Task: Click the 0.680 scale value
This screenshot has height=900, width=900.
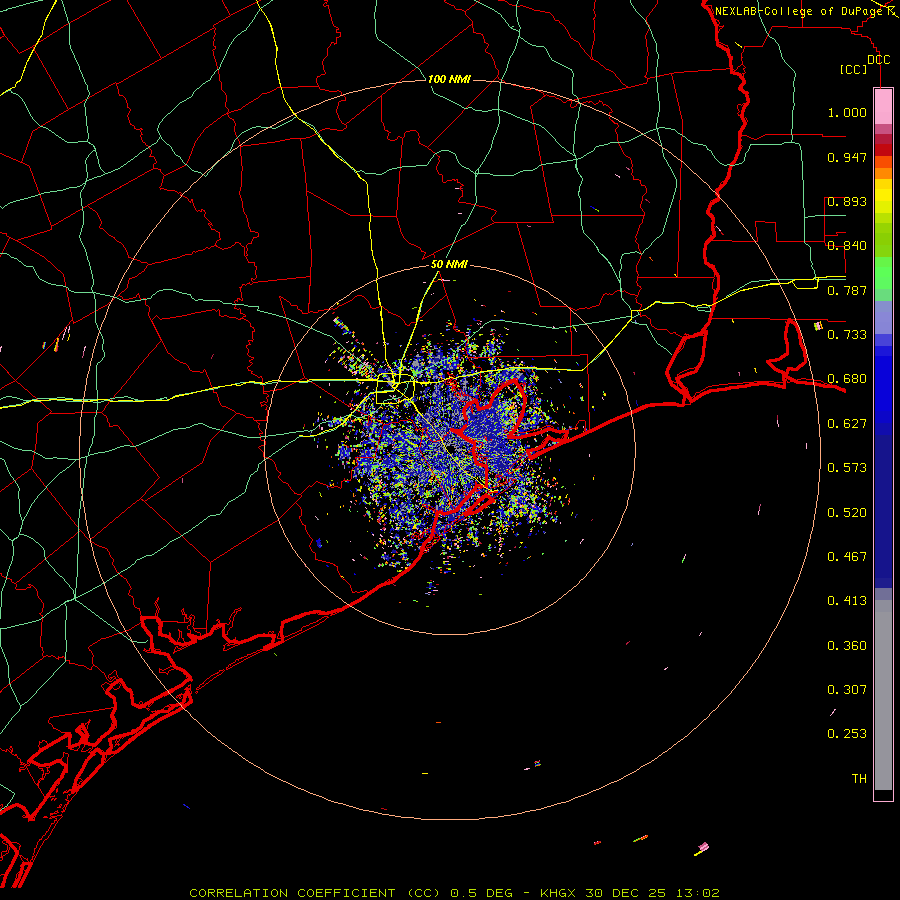Action: pos(847,379)
